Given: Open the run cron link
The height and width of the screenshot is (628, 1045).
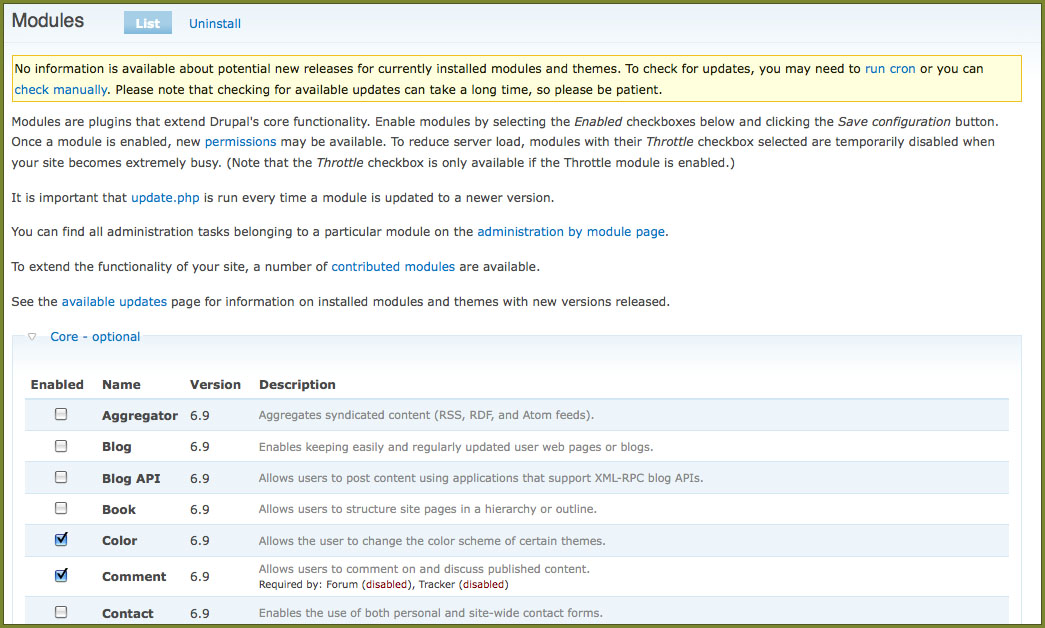Looking at the screenshot, I should [890, 69].
